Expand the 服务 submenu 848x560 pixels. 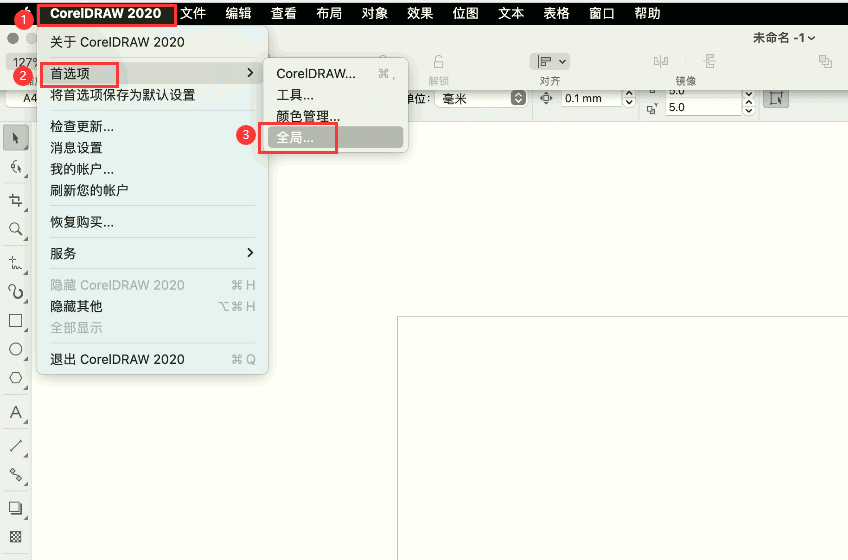(152, 253)
